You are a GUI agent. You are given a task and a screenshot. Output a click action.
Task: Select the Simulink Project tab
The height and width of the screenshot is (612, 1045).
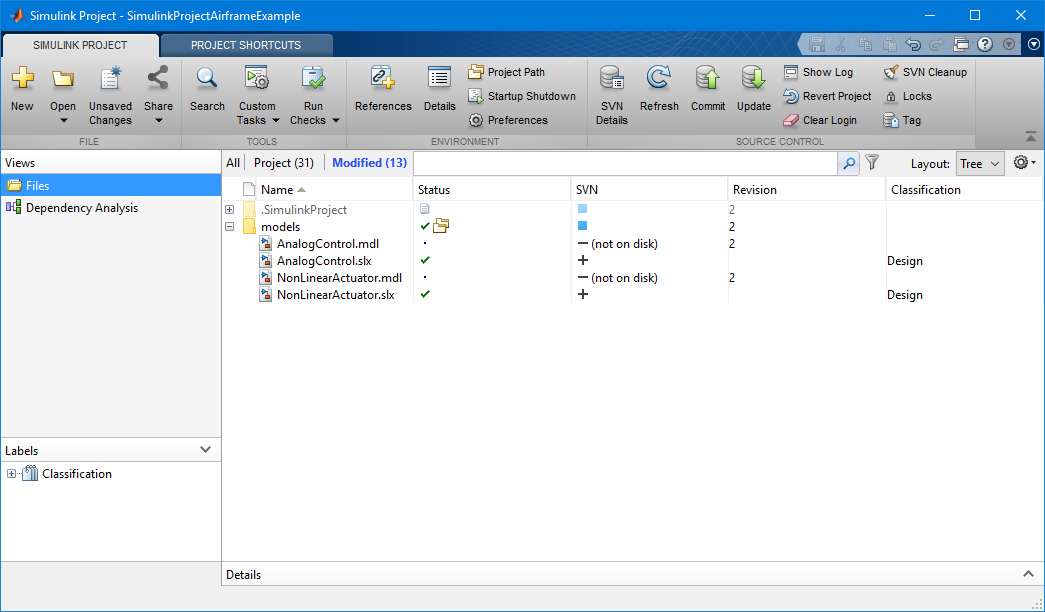click(x=80, y=45)
